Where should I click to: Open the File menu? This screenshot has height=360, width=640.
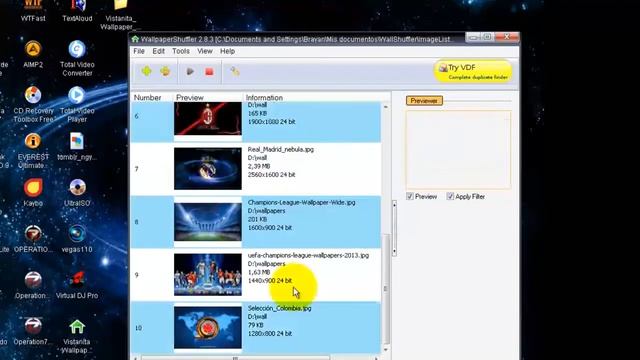(x=139, y=51)
